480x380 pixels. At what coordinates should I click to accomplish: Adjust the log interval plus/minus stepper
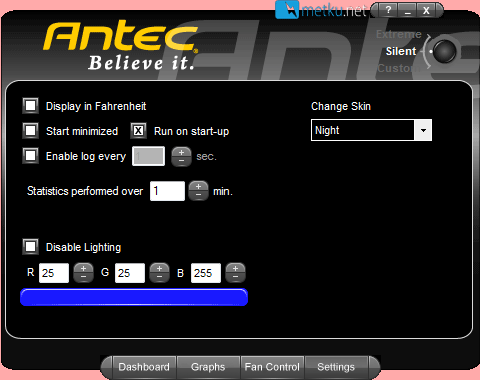(181, 156)
